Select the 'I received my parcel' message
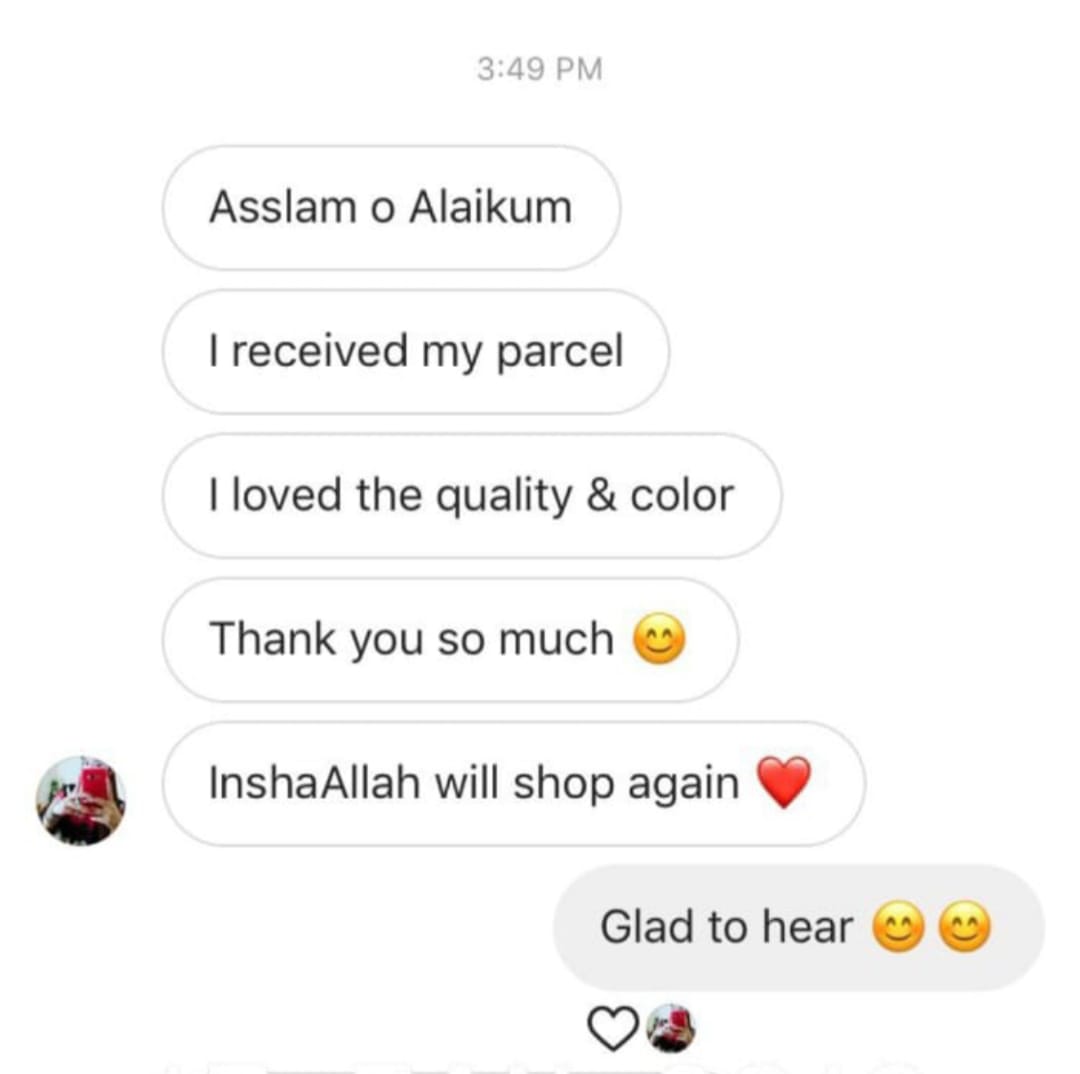 click(415, 351)
